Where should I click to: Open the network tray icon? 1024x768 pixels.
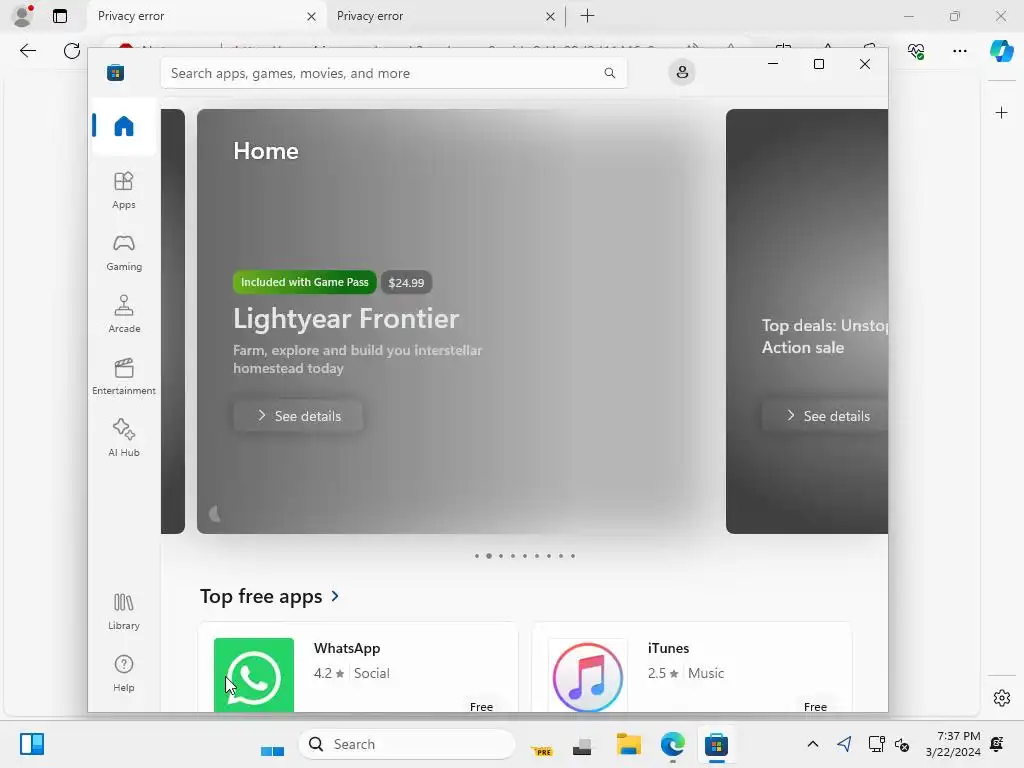click(876, 744)
